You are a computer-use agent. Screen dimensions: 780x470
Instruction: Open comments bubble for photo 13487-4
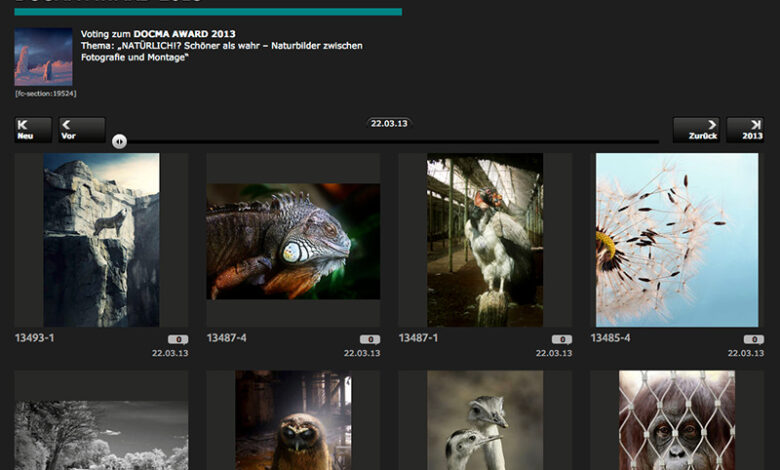tap(370, 340)
